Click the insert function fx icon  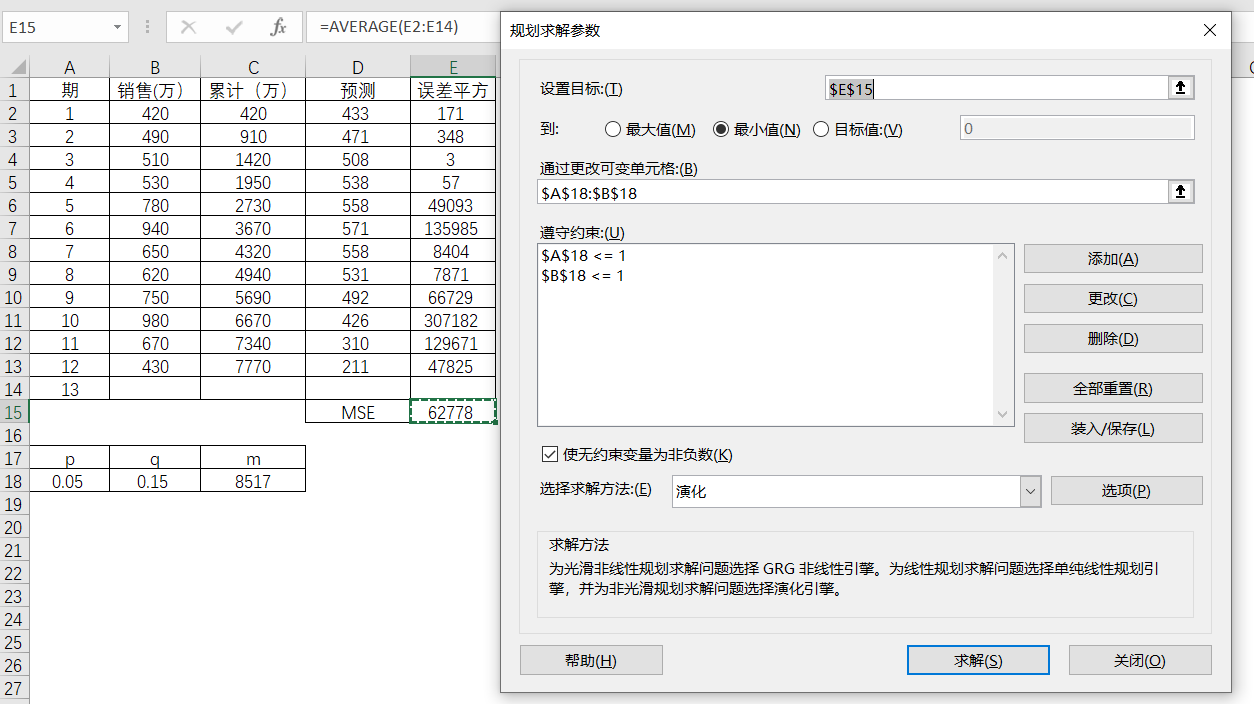point(279,27)
